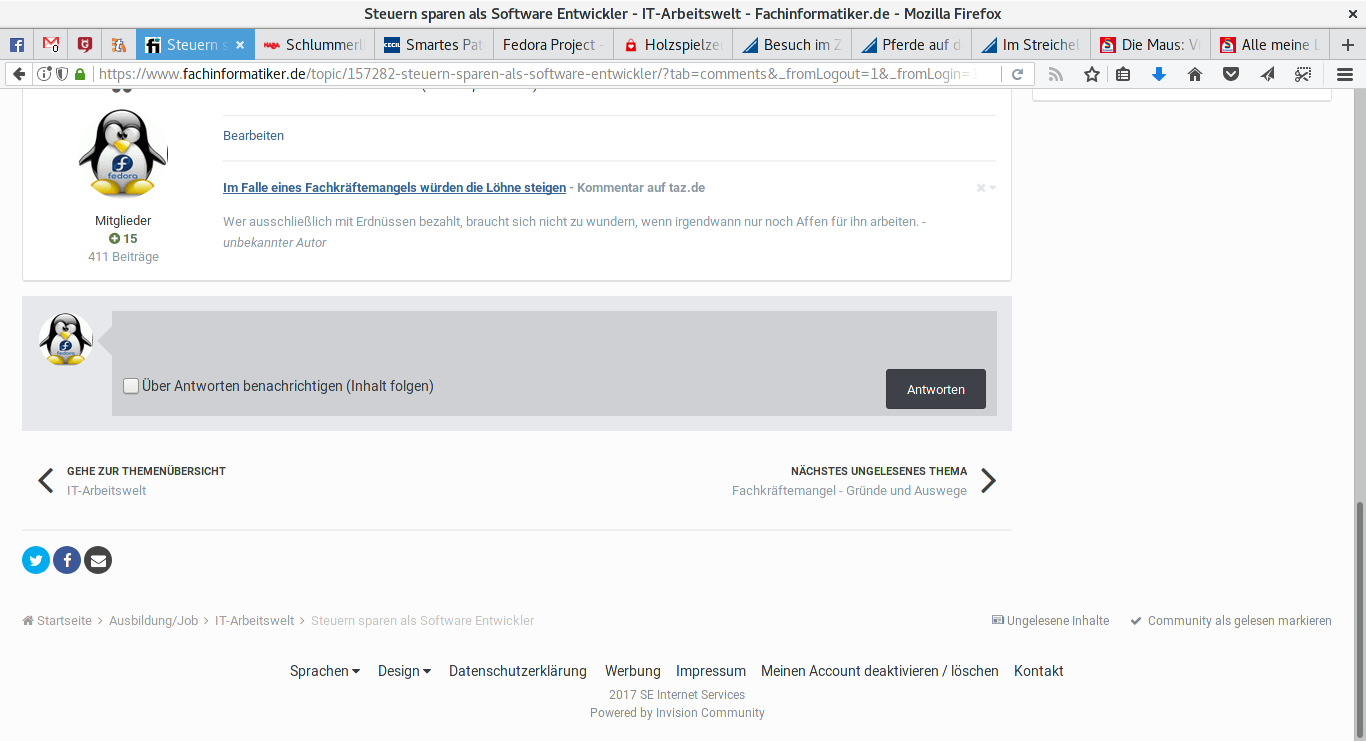Go to the Firefox home page icon
The height and width of the screenshot is (741, 1366).
(x=1195, y=74)
